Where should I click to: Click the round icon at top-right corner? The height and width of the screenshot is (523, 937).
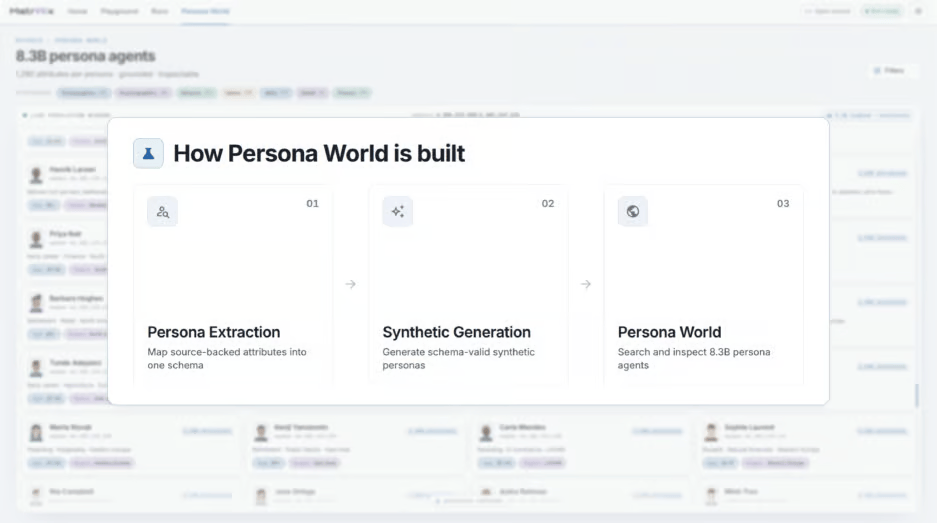(918, 11)
